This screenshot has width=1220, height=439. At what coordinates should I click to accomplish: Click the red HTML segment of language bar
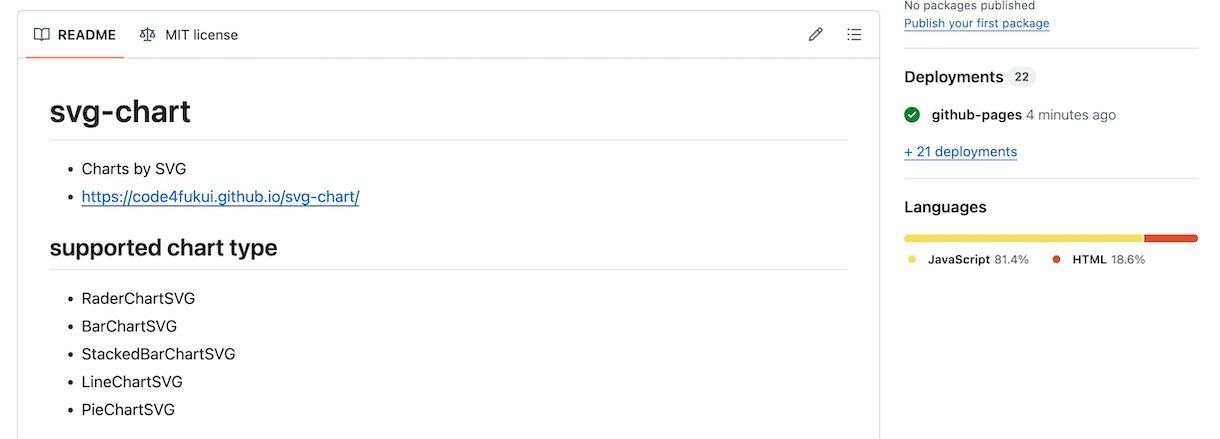click(x=1171, y=238)
